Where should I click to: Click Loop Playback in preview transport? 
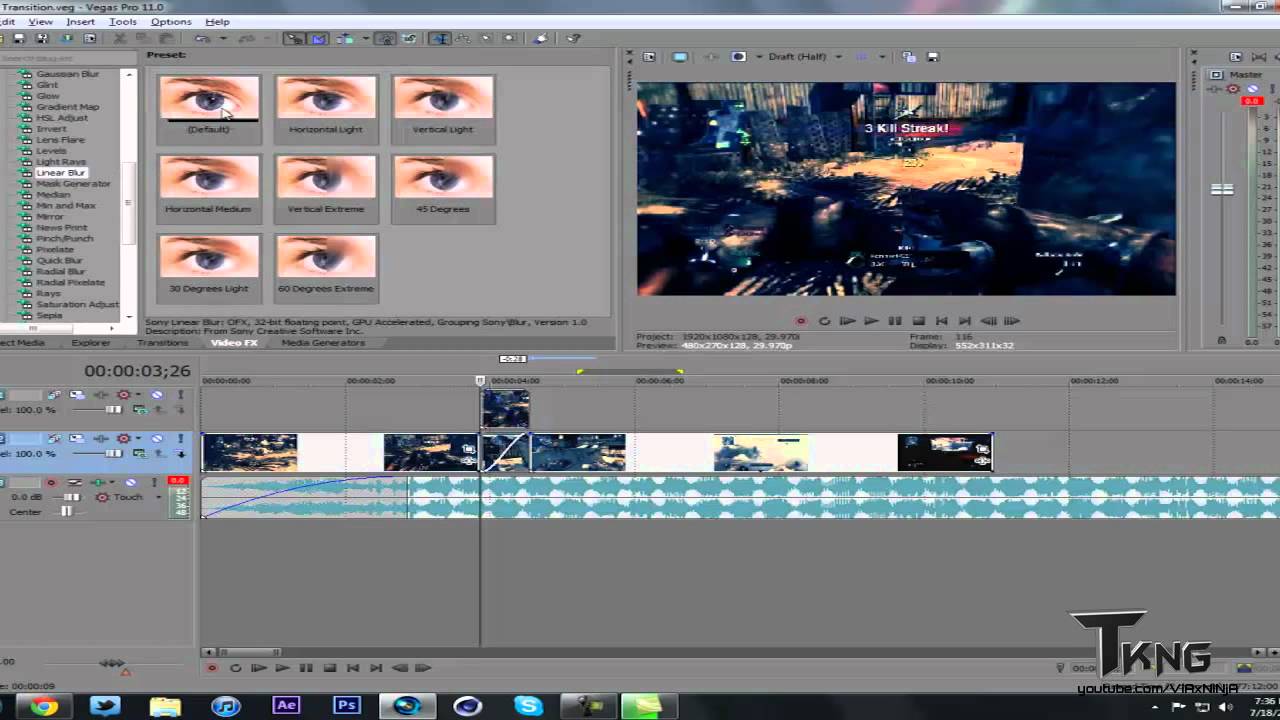824,321
